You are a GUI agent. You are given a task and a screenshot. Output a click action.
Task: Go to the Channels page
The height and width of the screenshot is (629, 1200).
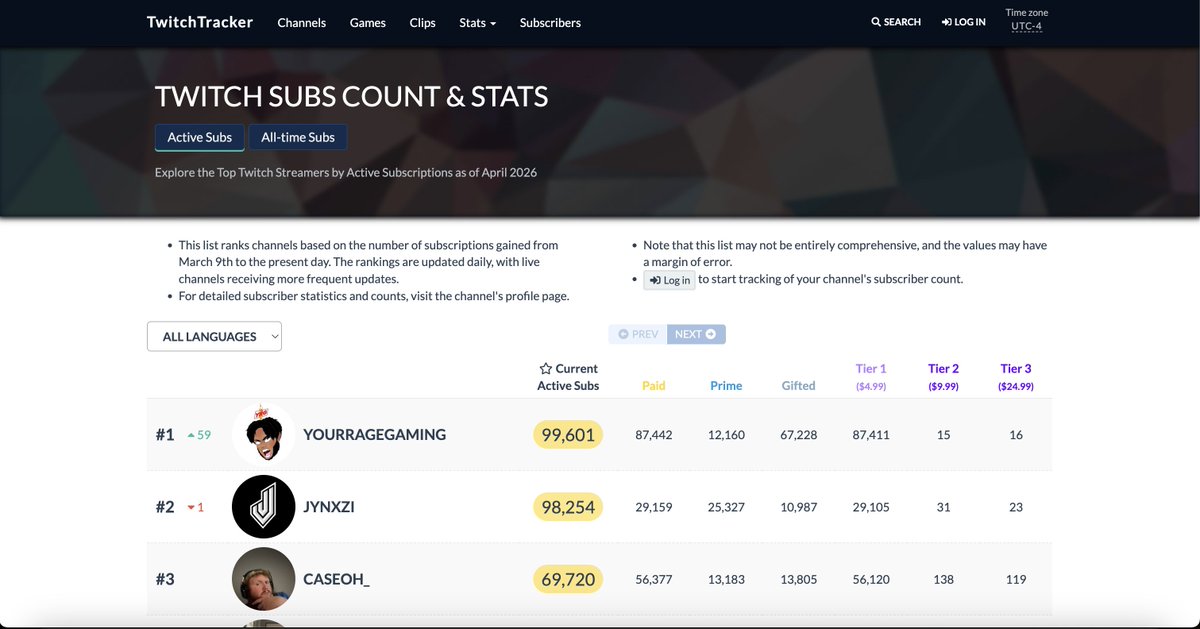pos(302,22)
